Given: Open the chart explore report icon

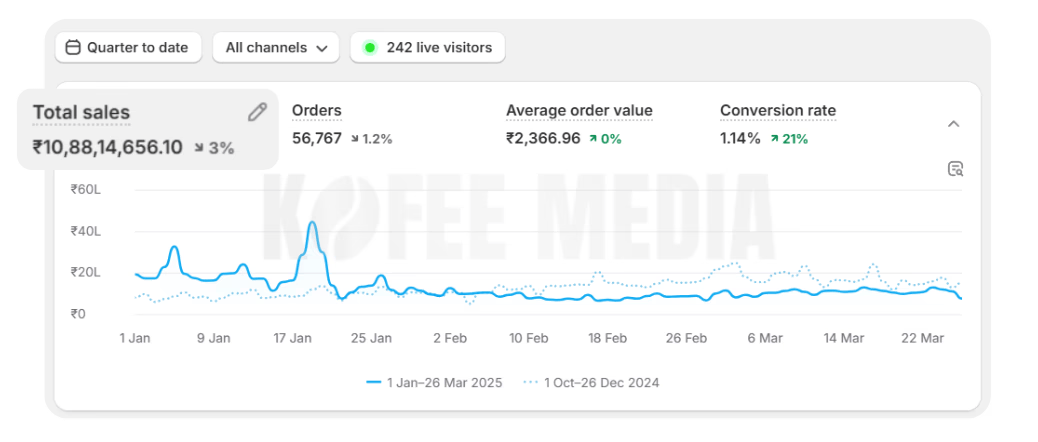Looking at the screenshot, I should pos(954,169).
